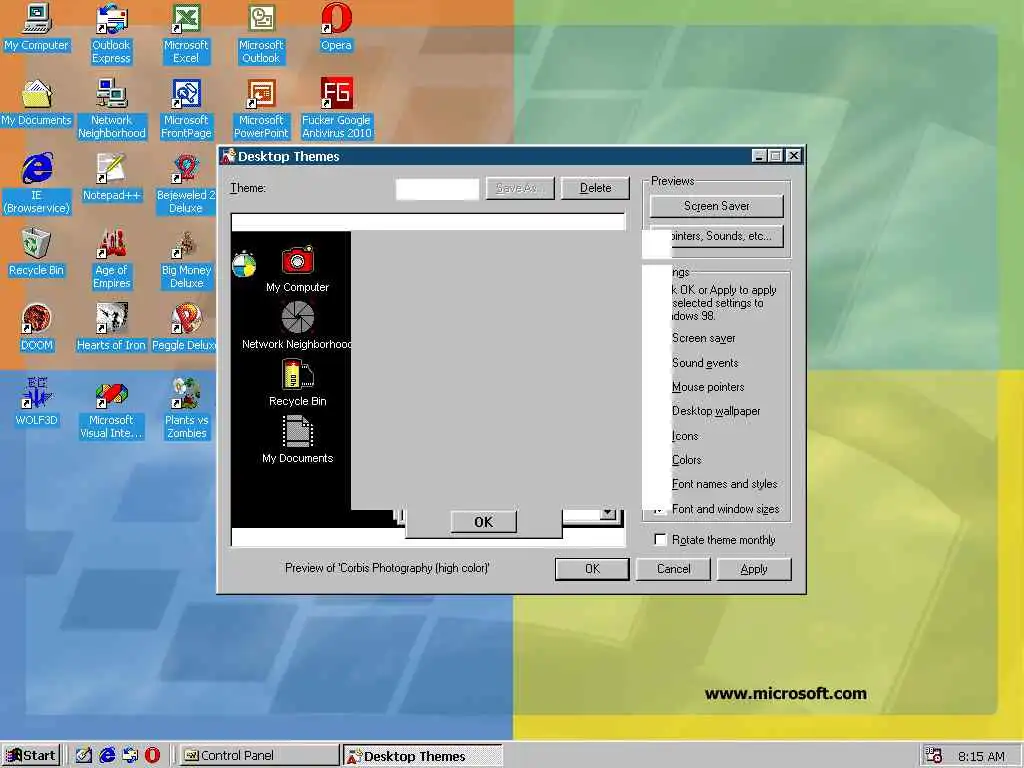Viewport: 1024px width, 768px height.
Task: Click Microsoft Visual Inte... shortcut
Action: (112, 409)
